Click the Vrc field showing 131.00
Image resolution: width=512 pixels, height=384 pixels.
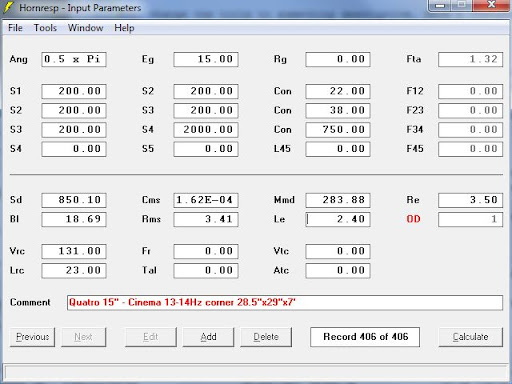[74, 251]
